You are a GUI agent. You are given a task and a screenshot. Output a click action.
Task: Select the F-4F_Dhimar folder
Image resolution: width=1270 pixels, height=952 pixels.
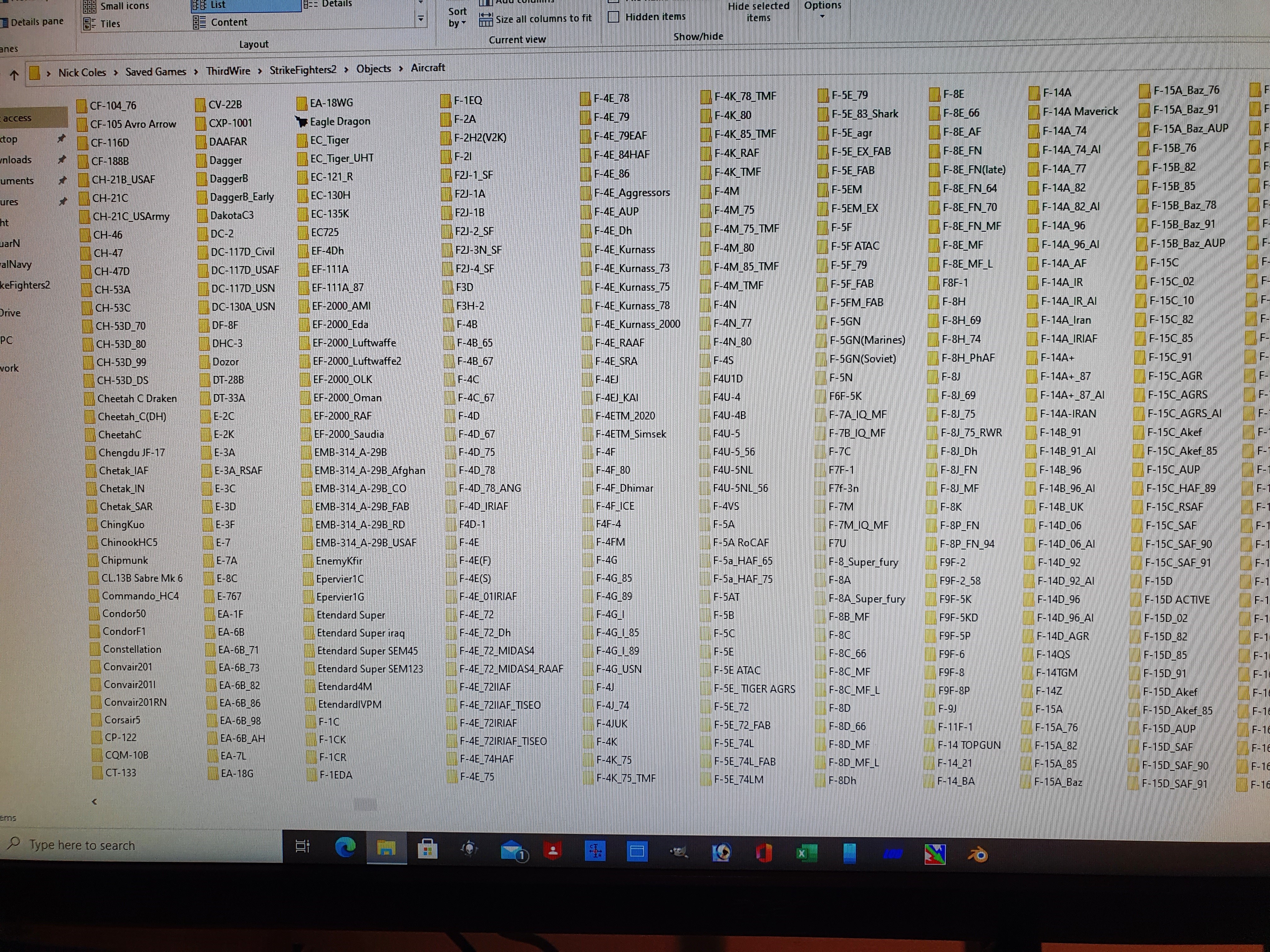click(618, 488)
